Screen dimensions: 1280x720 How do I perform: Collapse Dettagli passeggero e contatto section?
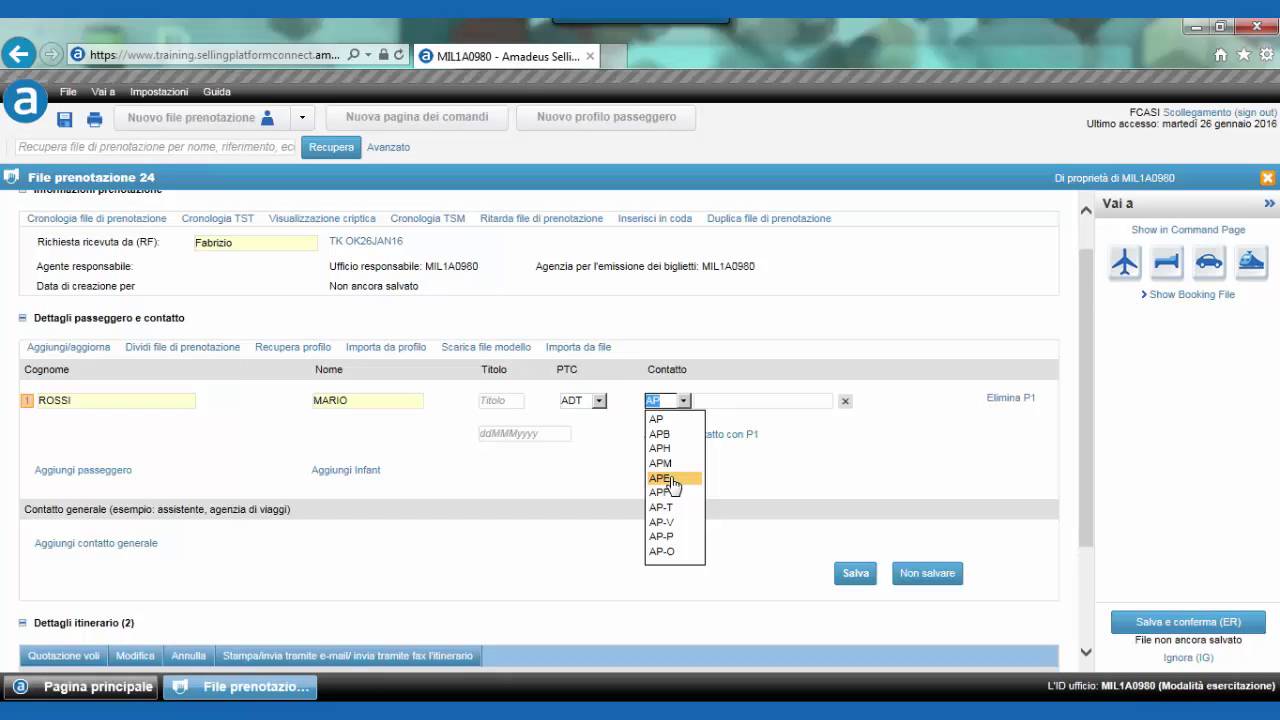(23, 318)
